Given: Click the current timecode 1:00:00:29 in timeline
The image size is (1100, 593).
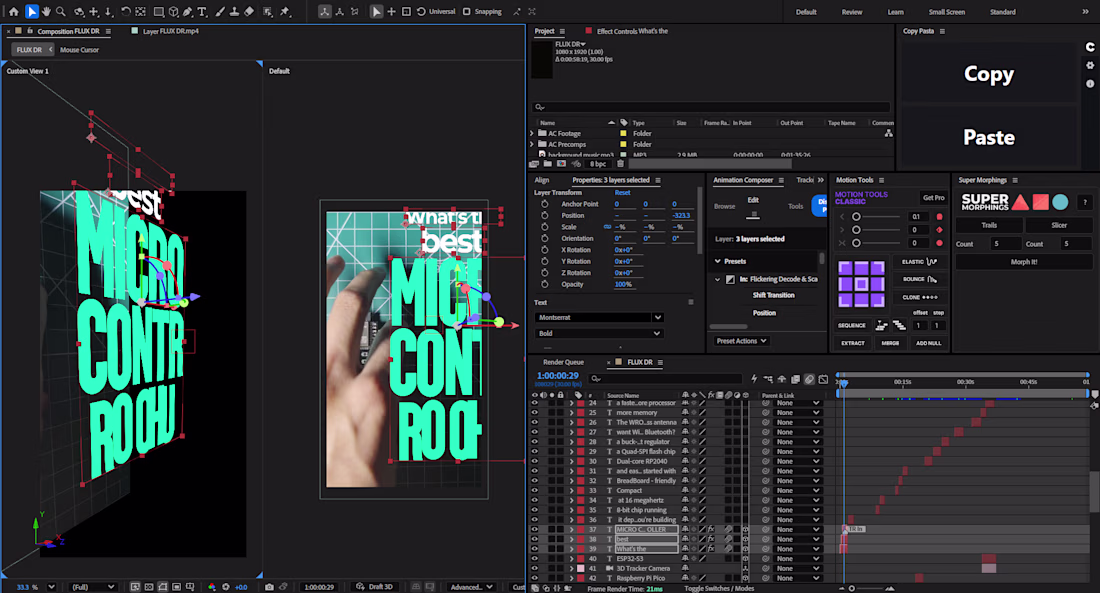Looking at the screenshot, I should click(557, 375).
